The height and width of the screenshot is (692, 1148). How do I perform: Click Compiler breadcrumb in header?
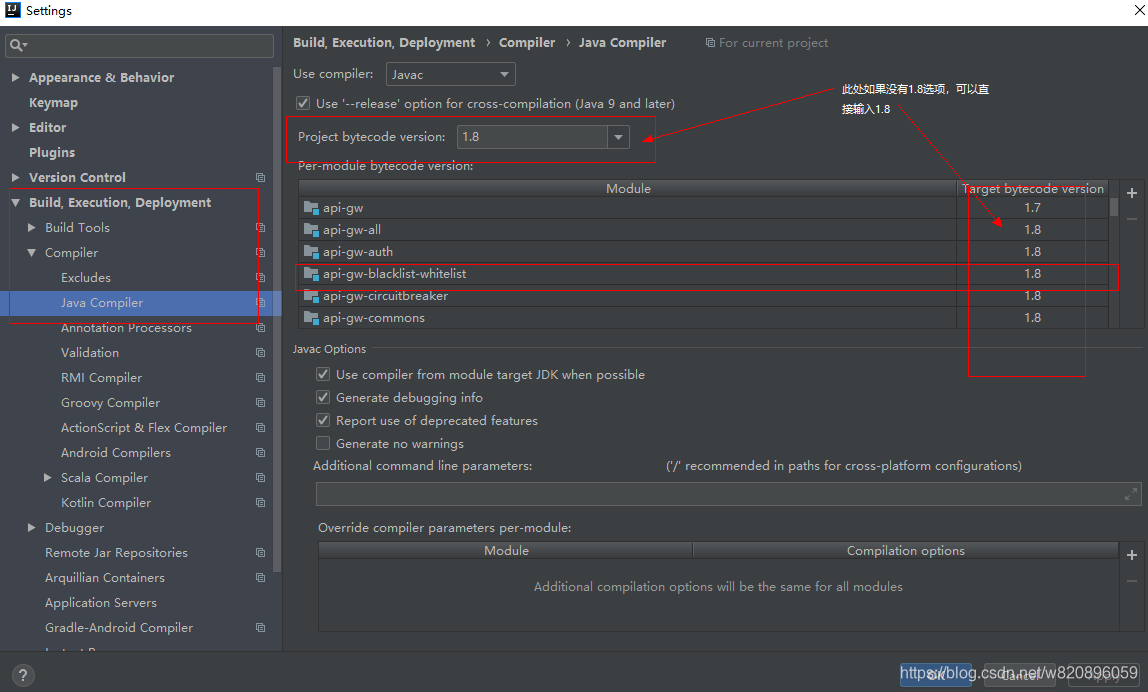[527, 42]
